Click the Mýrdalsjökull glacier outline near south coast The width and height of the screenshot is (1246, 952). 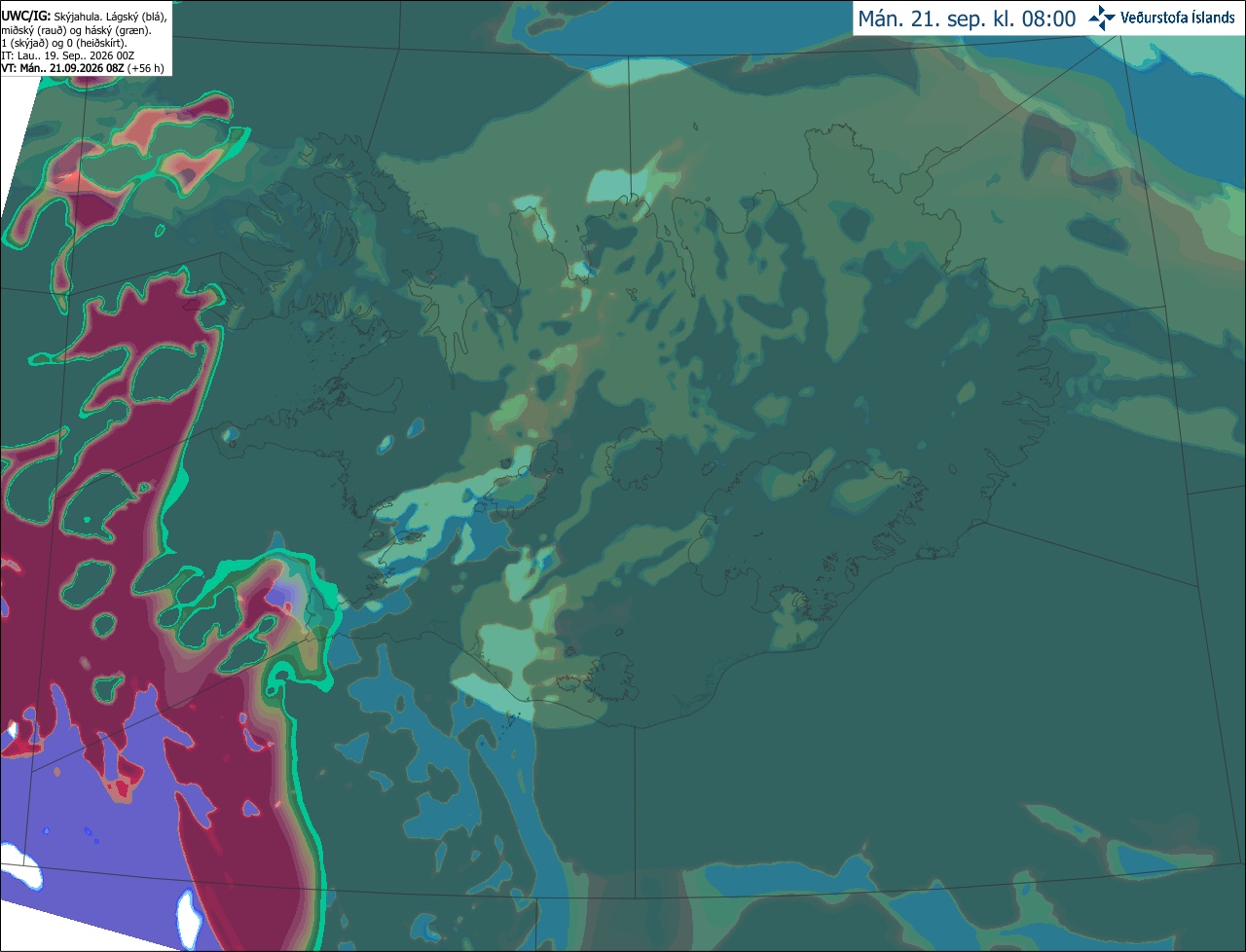pyautogui.click(x=613, y=677)
